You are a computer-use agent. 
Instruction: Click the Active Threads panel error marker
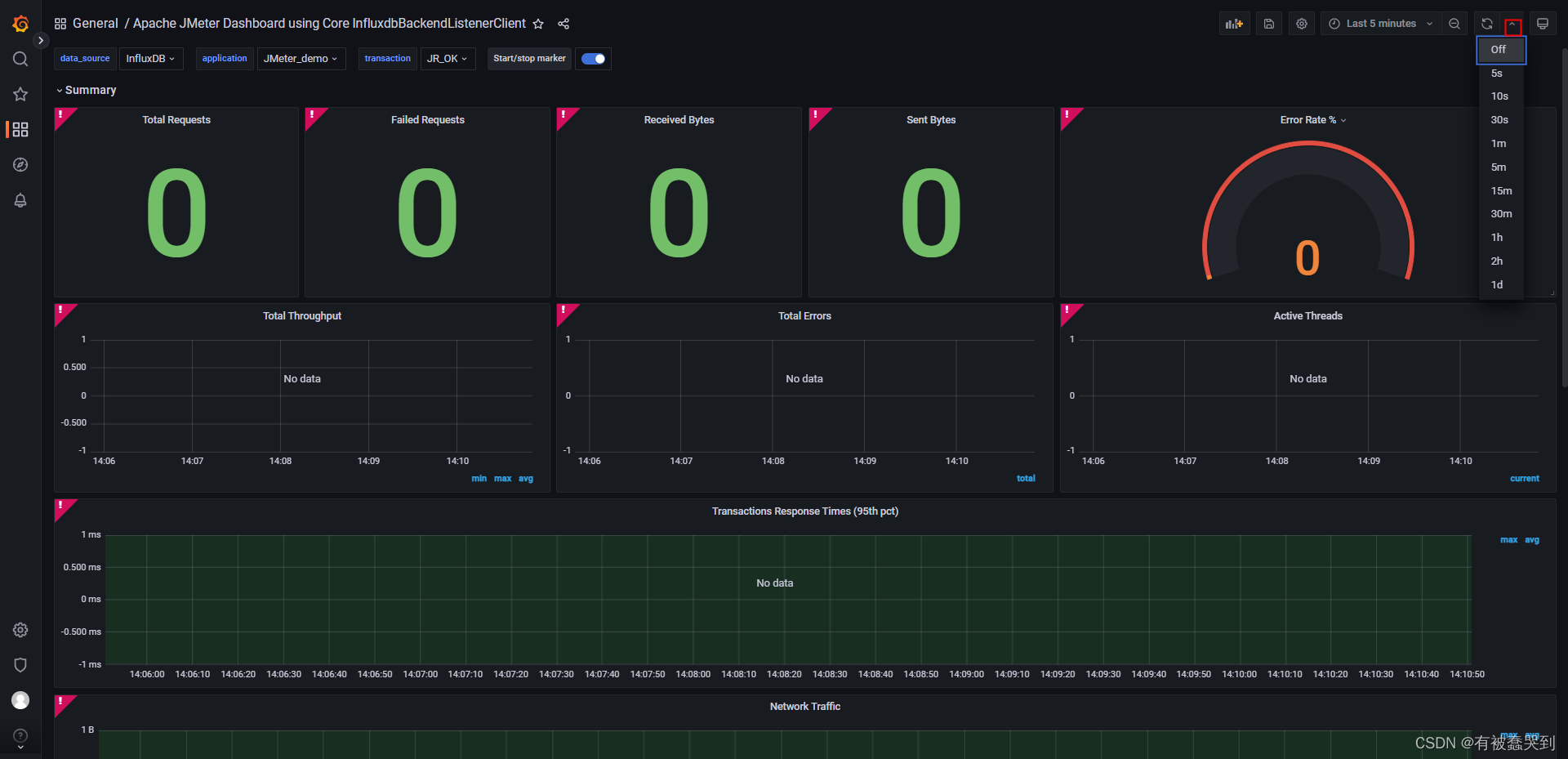click(x=1068, y=311)
